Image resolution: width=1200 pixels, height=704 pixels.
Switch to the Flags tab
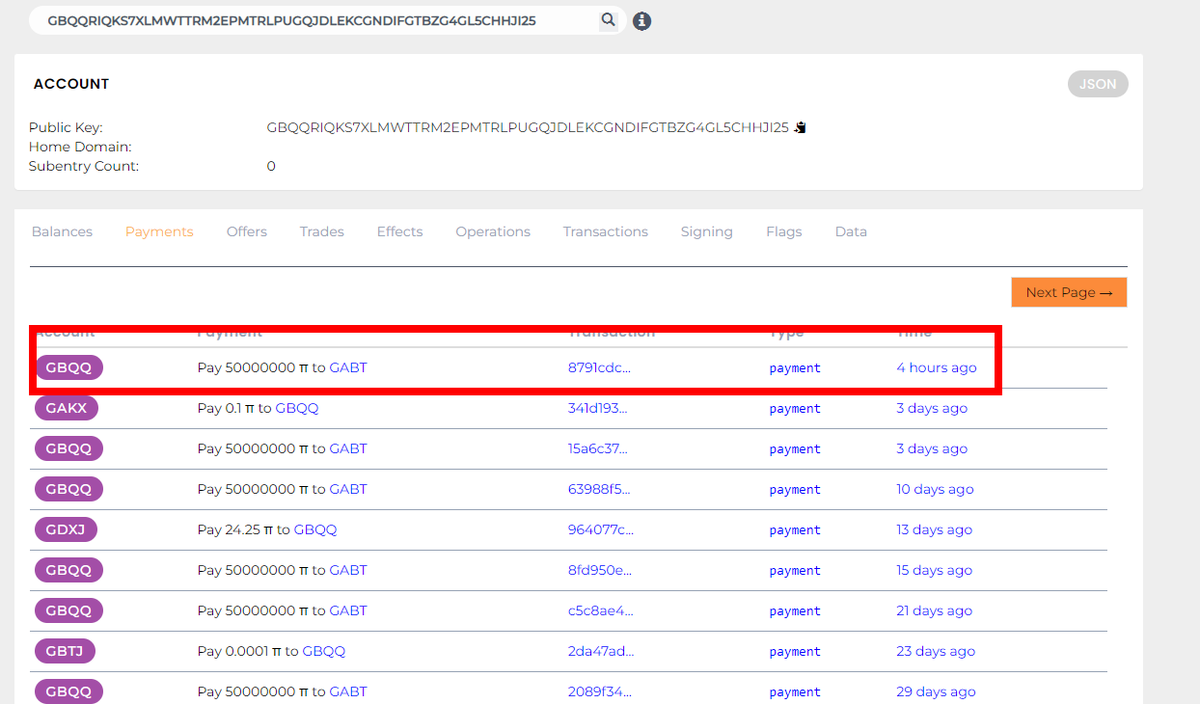coord(784,232)
